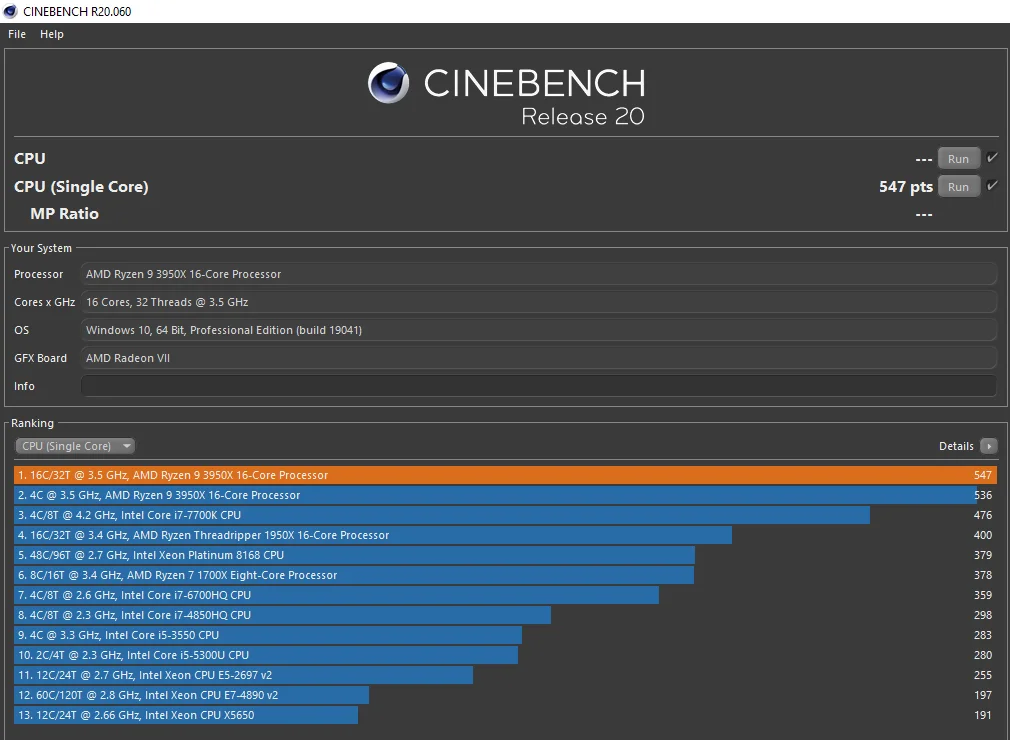Select the Core i7-6700HQ ranking row

(x=505, y=595)
